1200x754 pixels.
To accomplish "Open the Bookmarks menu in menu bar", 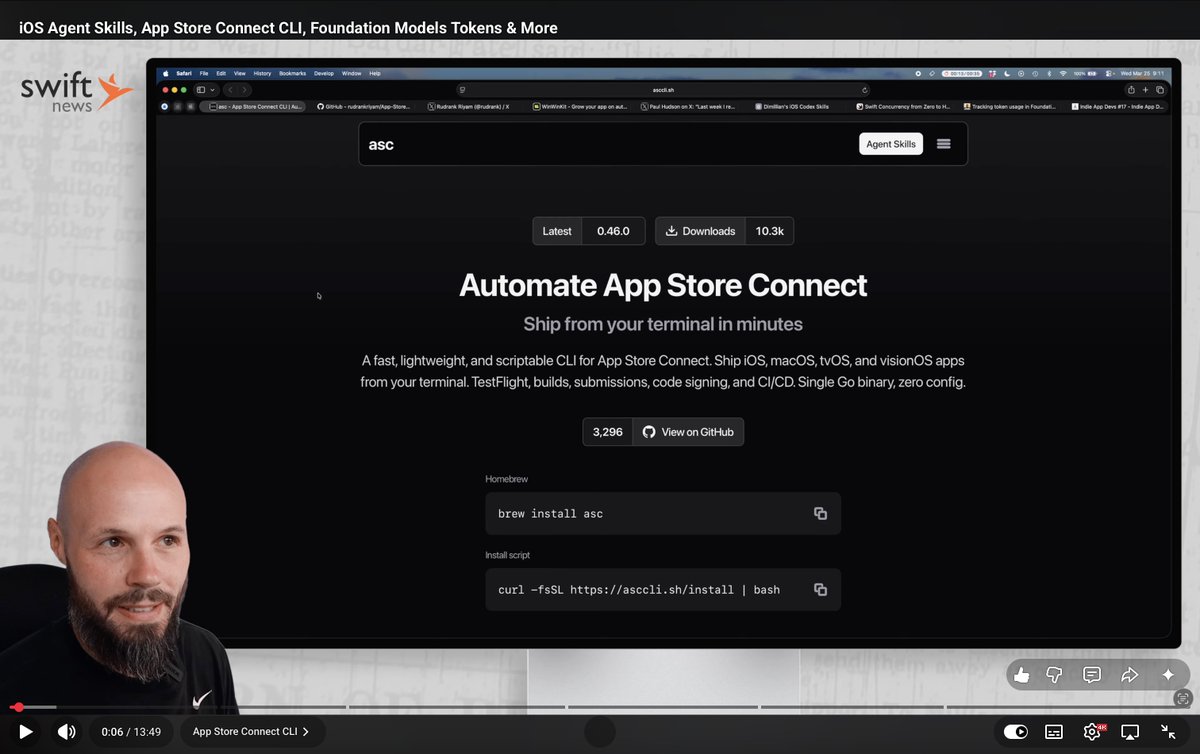I will click(x=293, y=73).
